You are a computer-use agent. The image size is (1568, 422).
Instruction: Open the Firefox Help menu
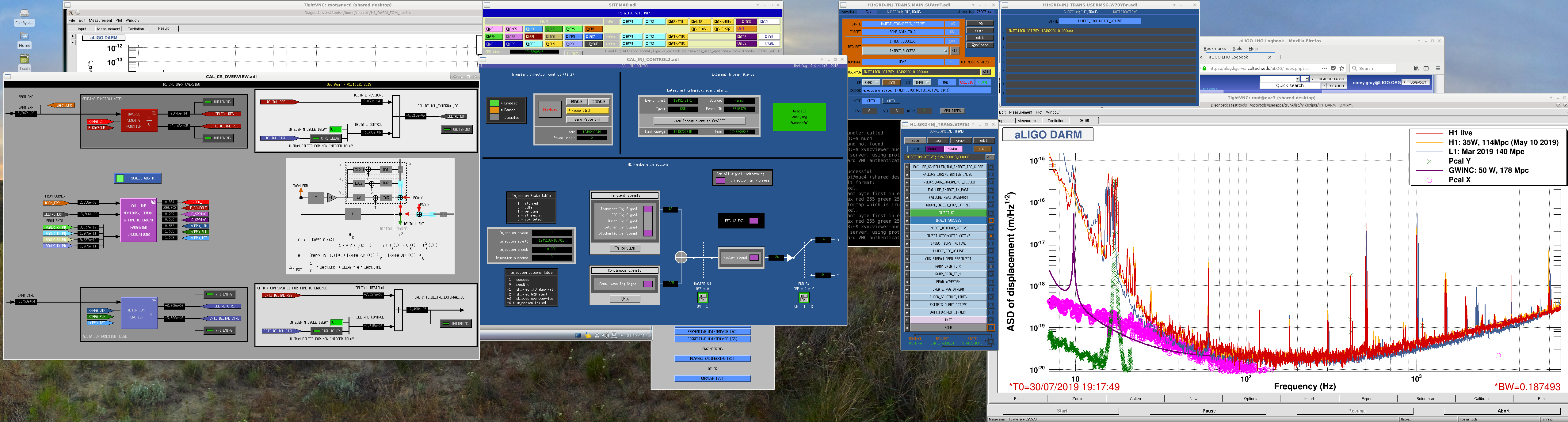tap(1253, 49)
